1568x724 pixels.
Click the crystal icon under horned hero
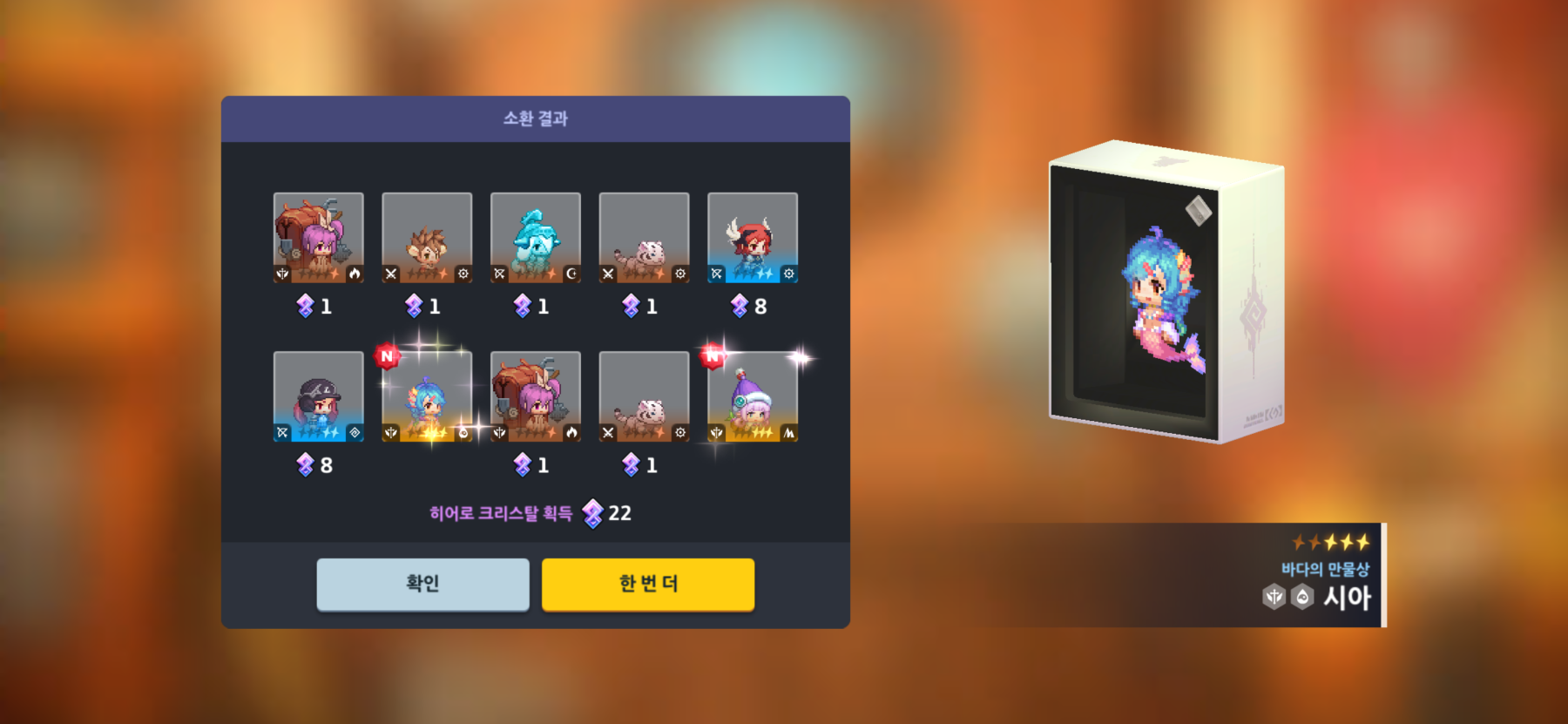pos(740,306)
